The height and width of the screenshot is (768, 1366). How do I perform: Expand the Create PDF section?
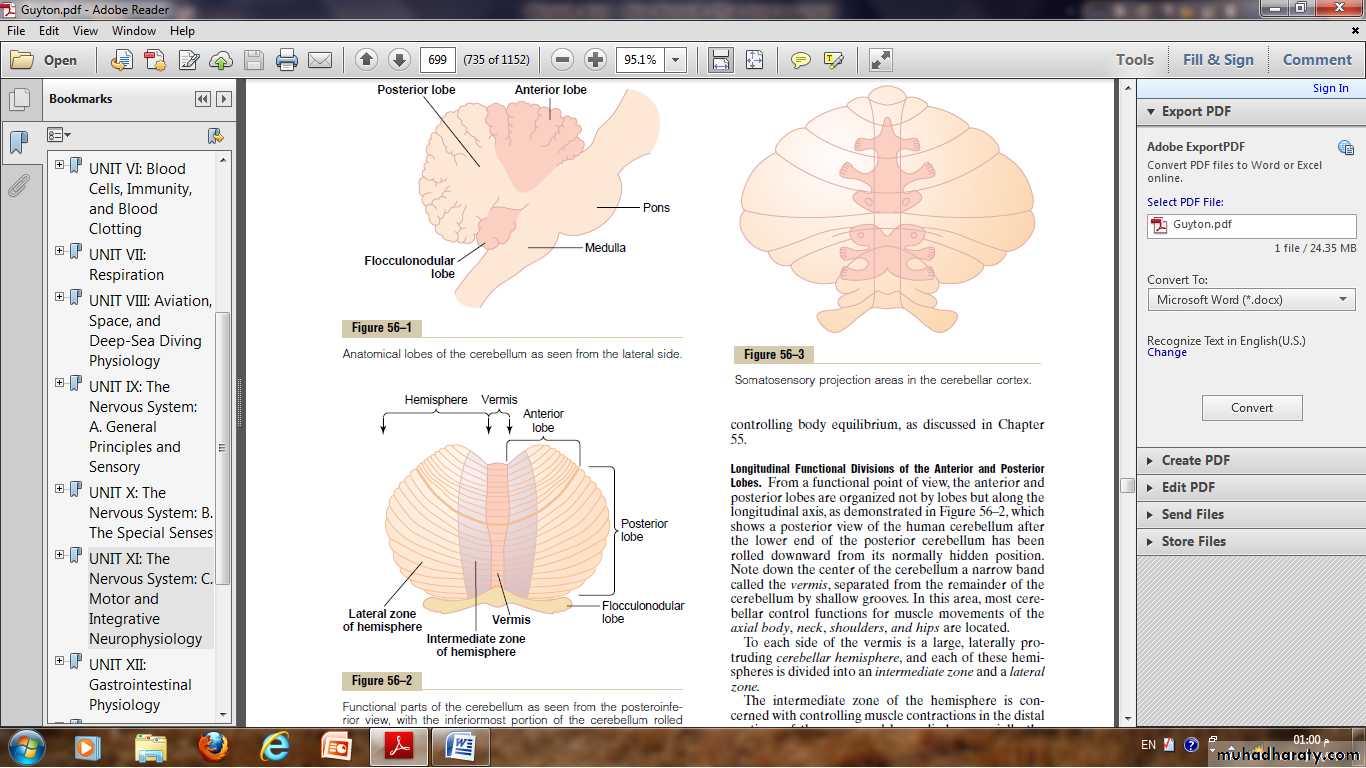[x=1195, y=461]
